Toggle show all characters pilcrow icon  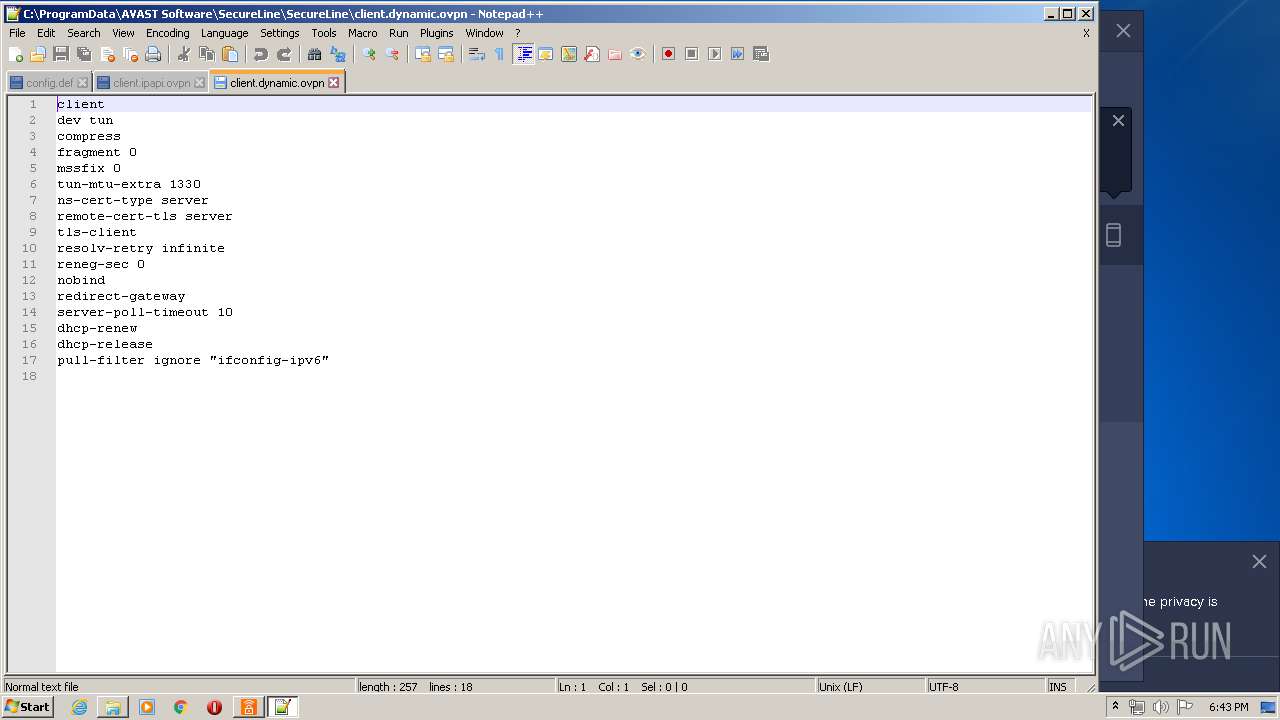click(500, 54)
